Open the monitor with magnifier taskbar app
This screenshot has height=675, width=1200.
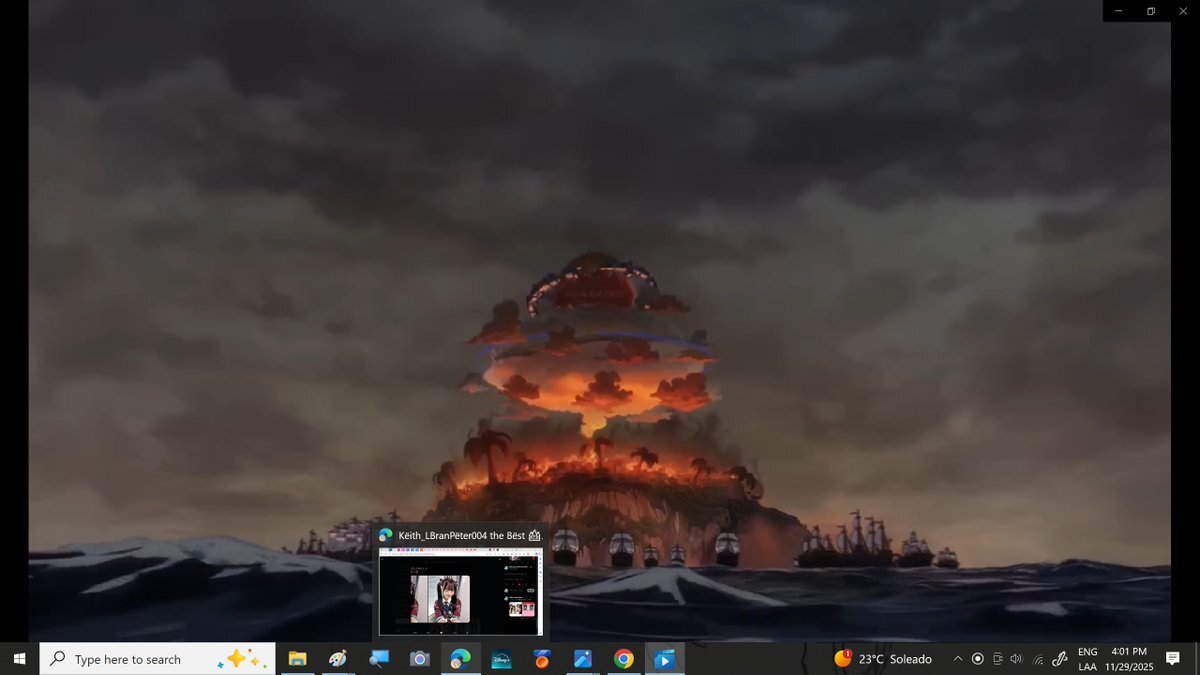click(379, 659)
